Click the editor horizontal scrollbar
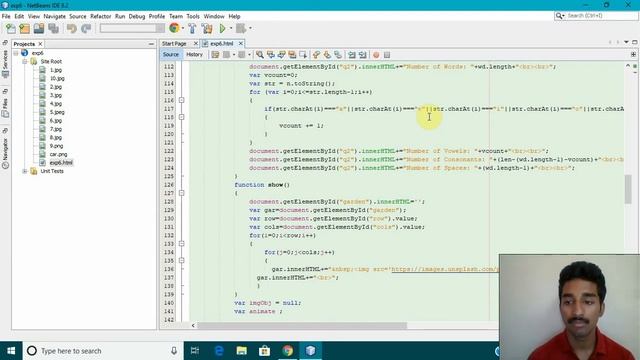Screen dimensions: 640x360 [x=302, y=325]
